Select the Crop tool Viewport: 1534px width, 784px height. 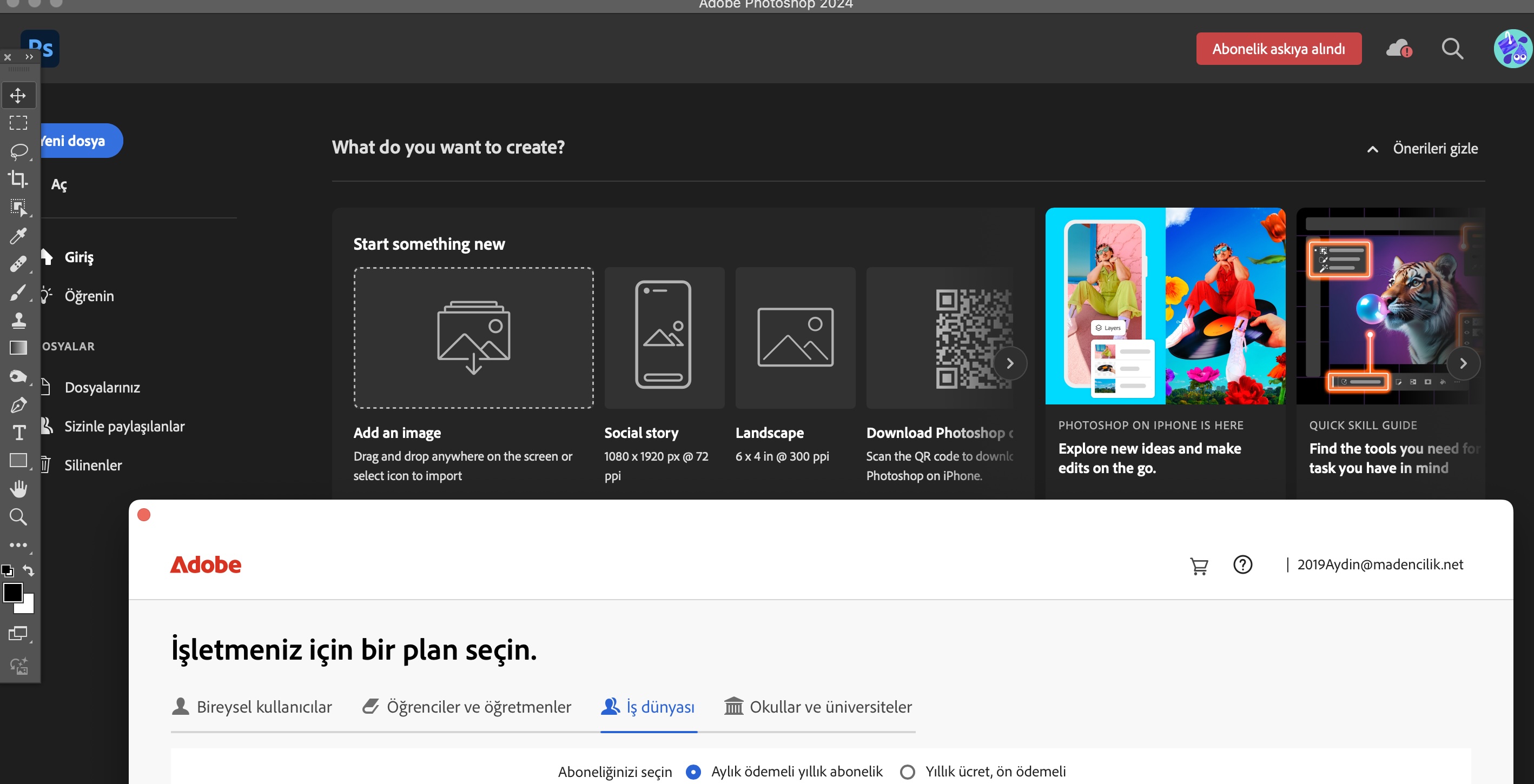(18, 179)
